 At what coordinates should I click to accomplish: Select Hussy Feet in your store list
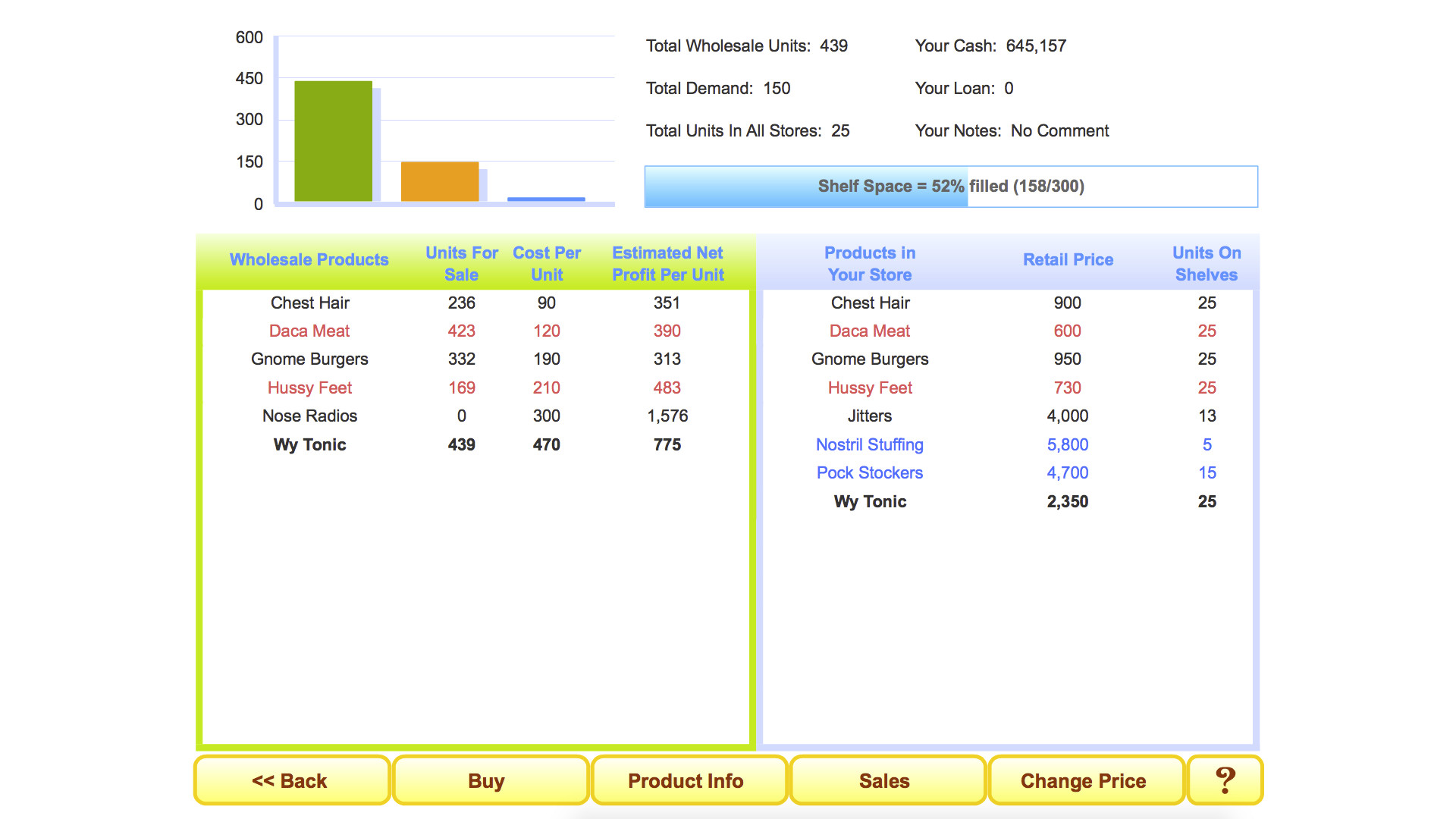[x=869, y=388]
